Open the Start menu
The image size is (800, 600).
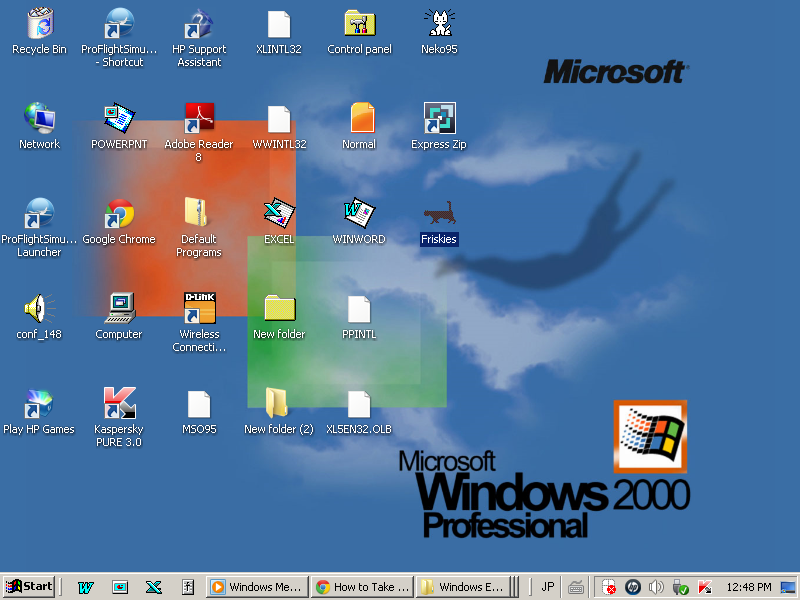pyautogui.click(x=27, y=586)
